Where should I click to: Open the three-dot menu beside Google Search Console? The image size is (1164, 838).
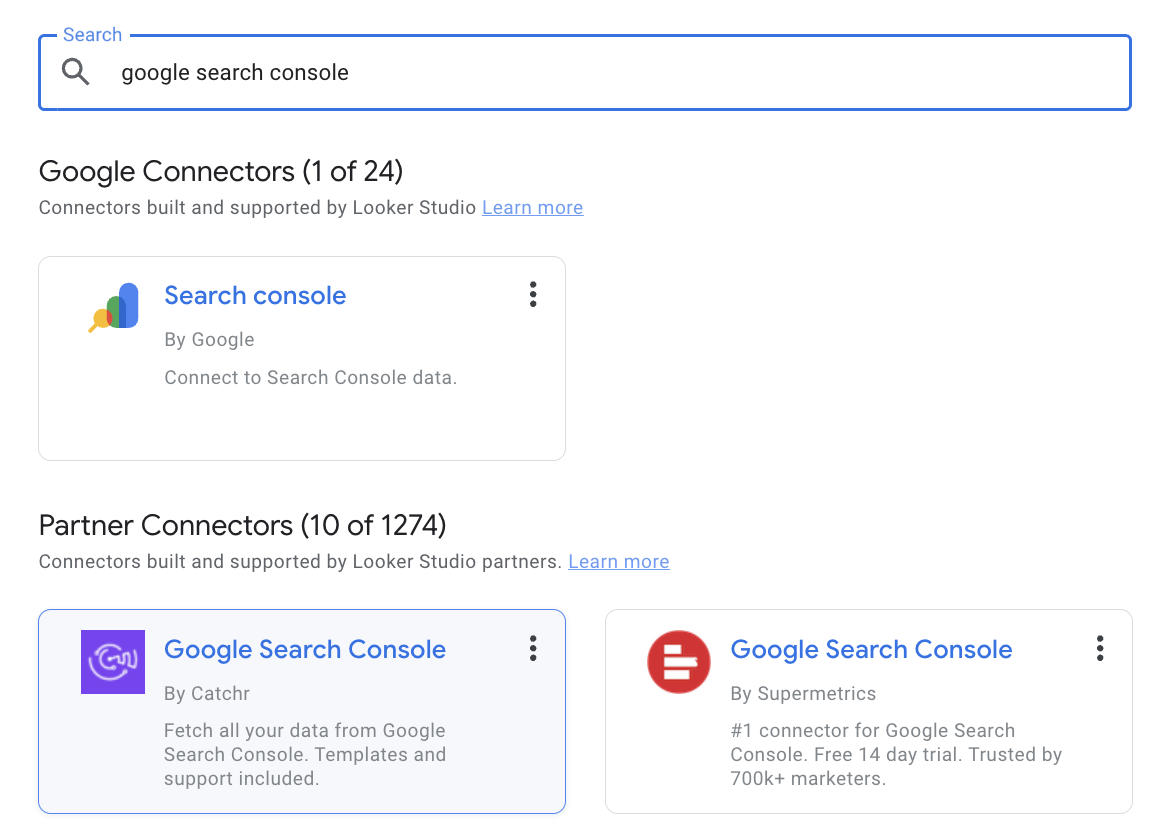(533, 649)
